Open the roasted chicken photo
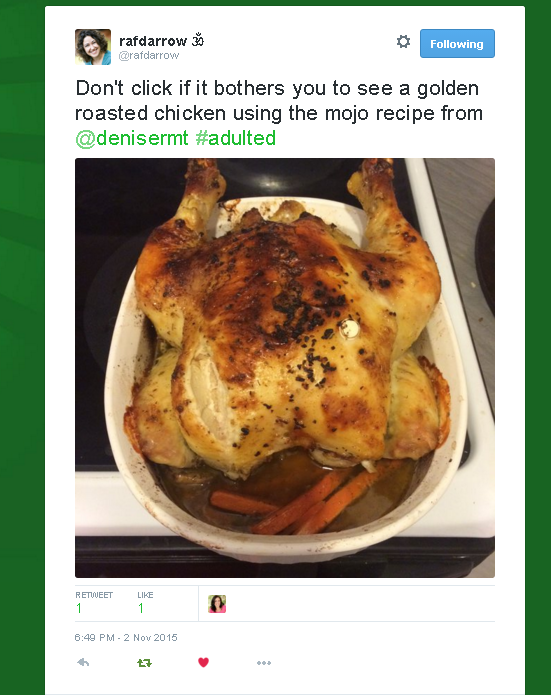 (285, 367)
